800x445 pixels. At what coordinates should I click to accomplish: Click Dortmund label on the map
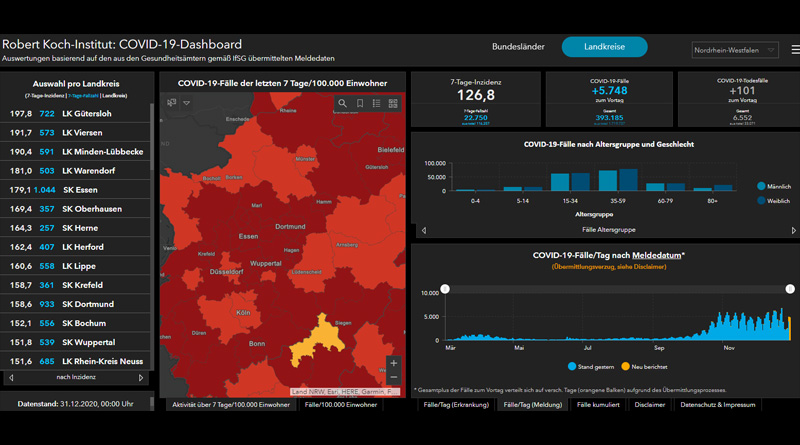pos(290,227)
